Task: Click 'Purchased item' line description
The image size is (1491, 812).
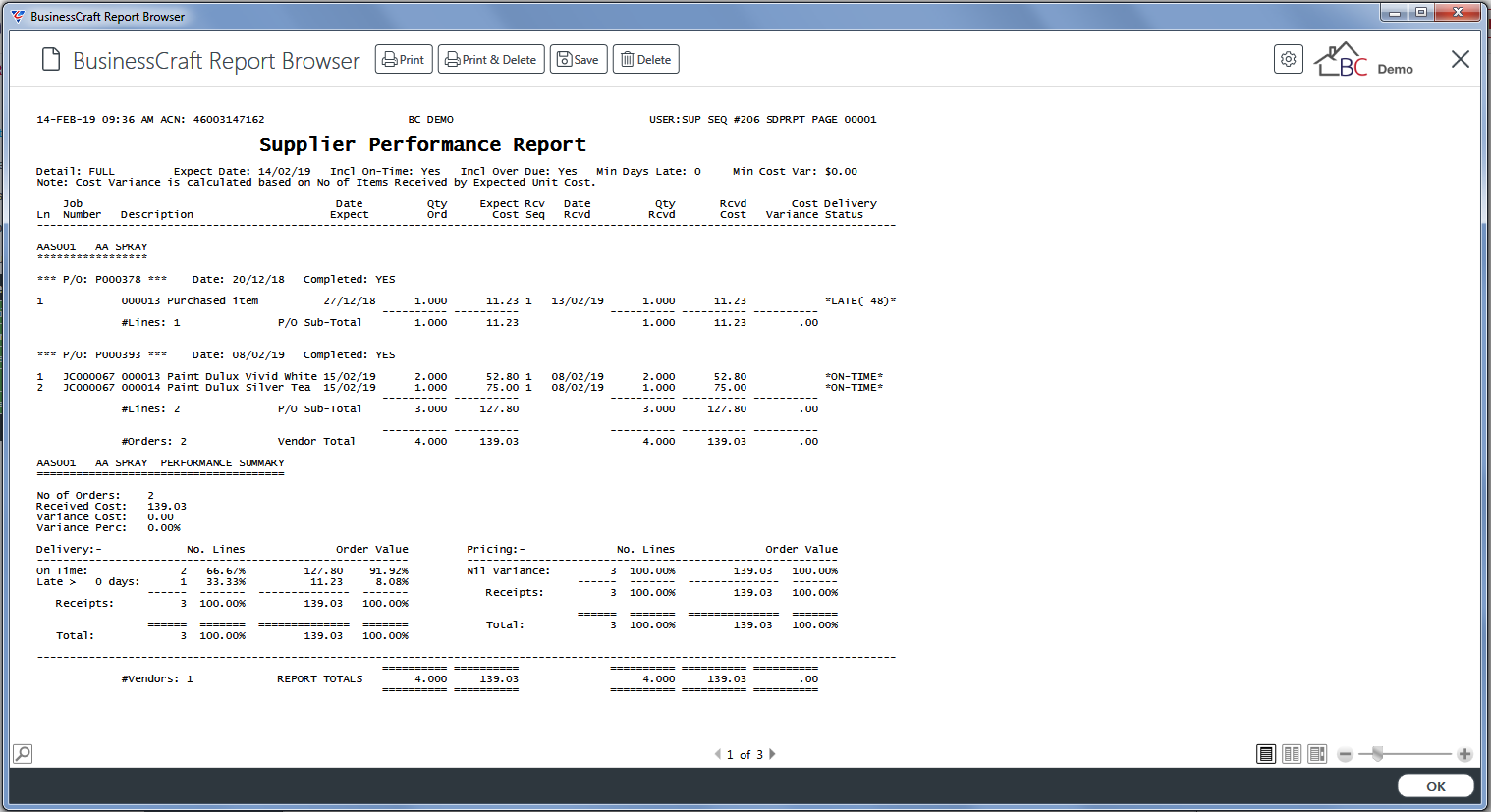Action: point(213,301)
